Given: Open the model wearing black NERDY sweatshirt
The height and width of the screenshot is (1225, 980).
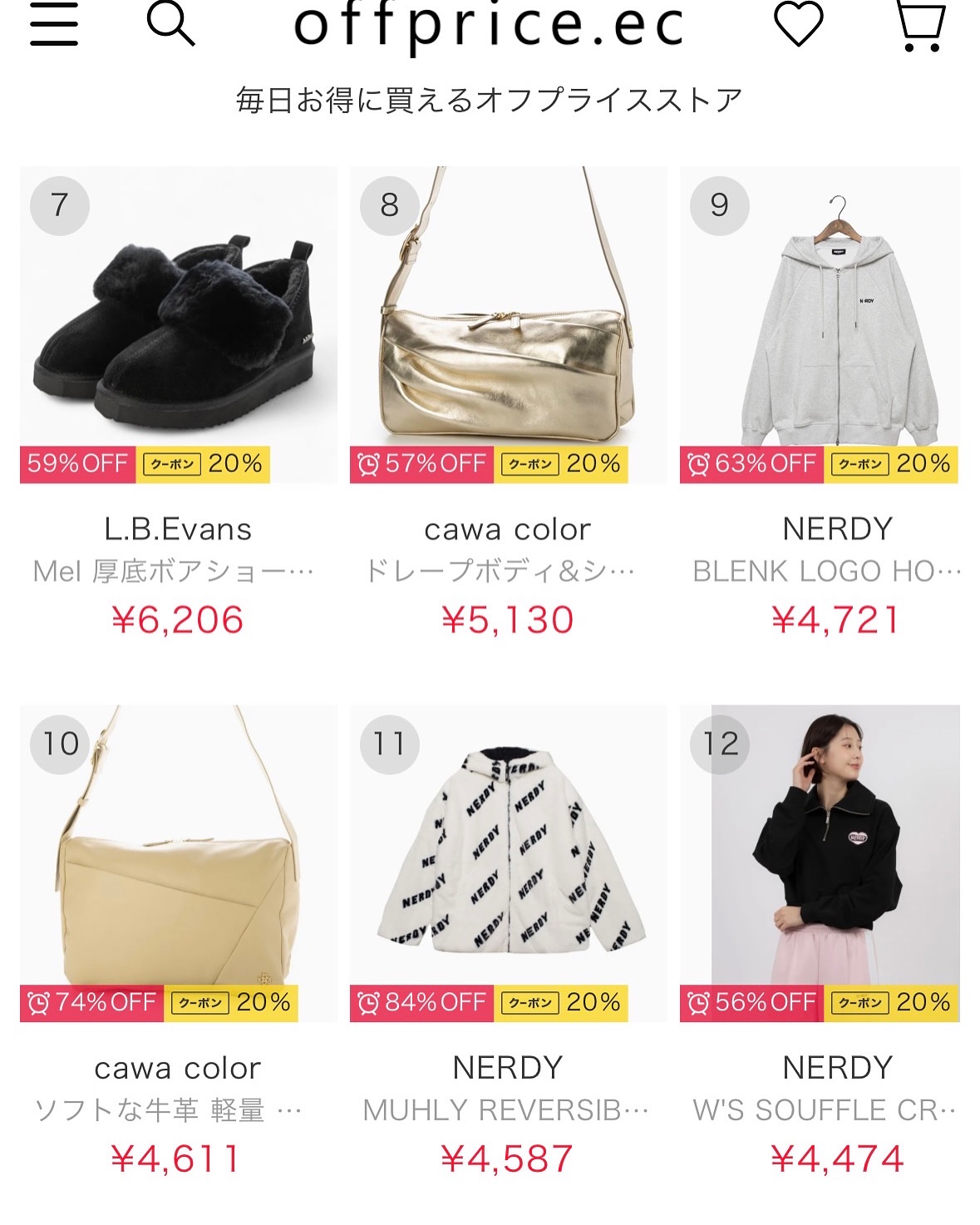Looking at the screenshot, I should click(x=820, y=864).
